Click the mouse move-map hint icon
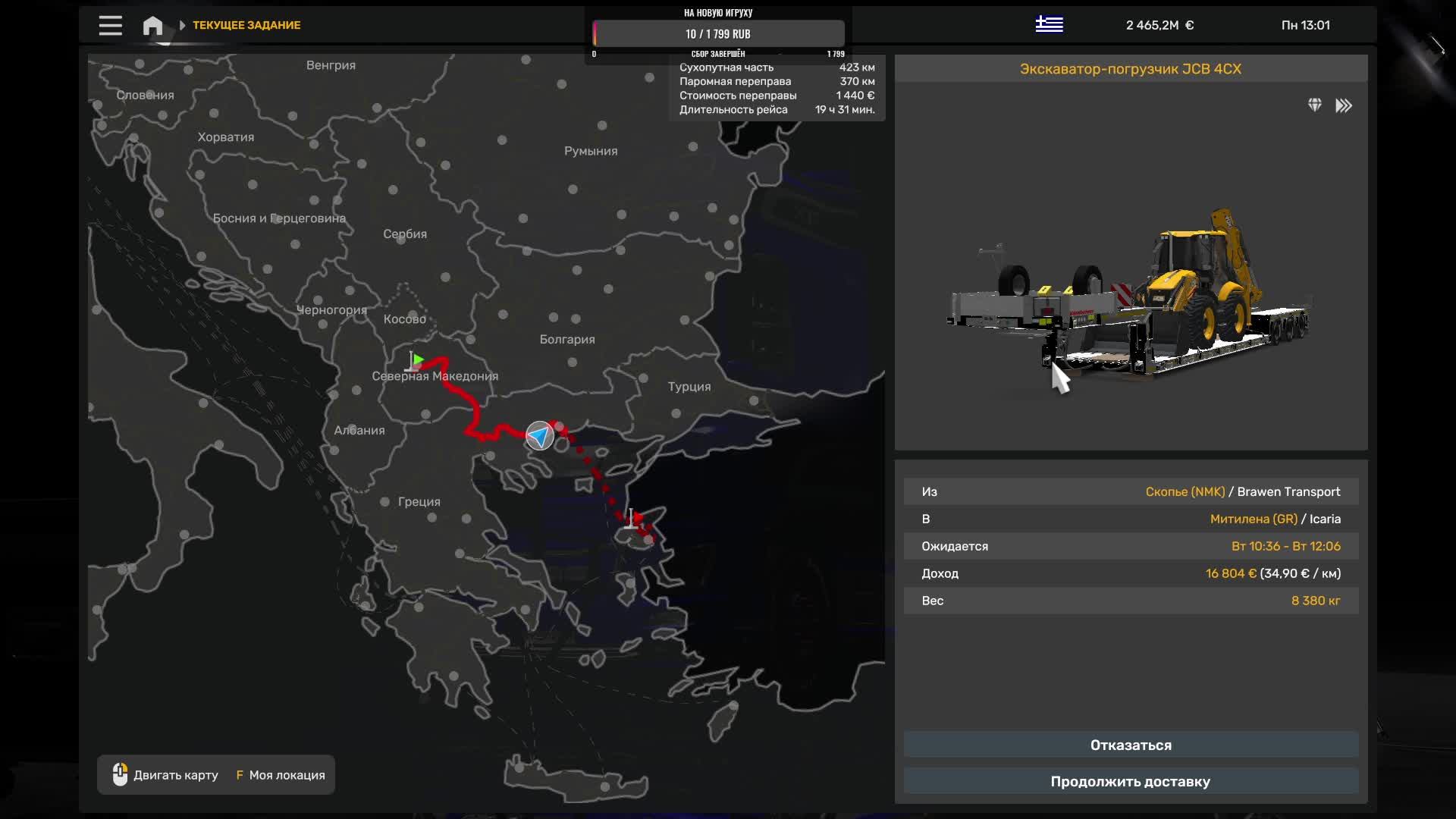1456x819 pixels. [x=120, y=774]
